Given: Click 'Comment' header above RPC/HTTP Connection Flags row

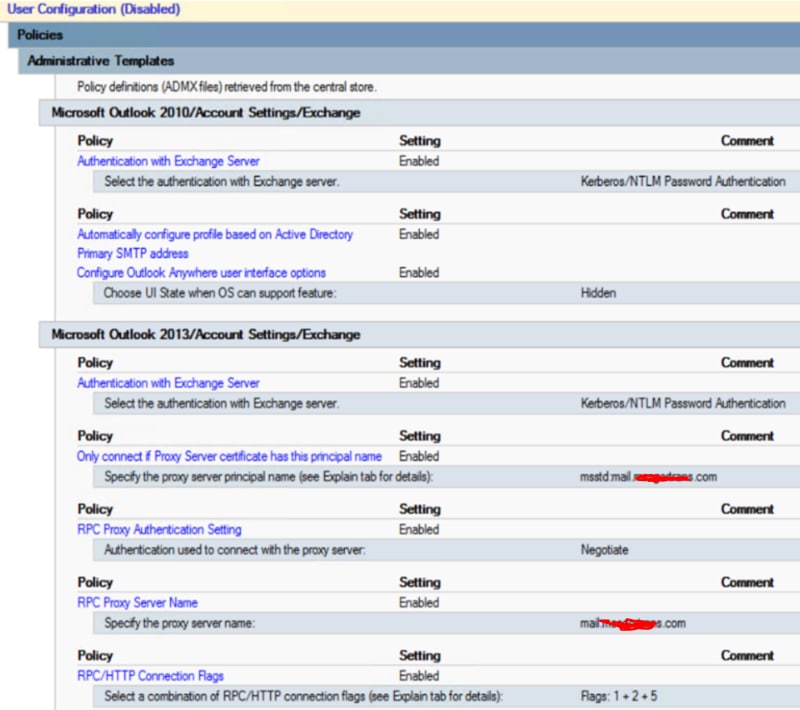Looking at the screenshot, I should pos(747,655).
